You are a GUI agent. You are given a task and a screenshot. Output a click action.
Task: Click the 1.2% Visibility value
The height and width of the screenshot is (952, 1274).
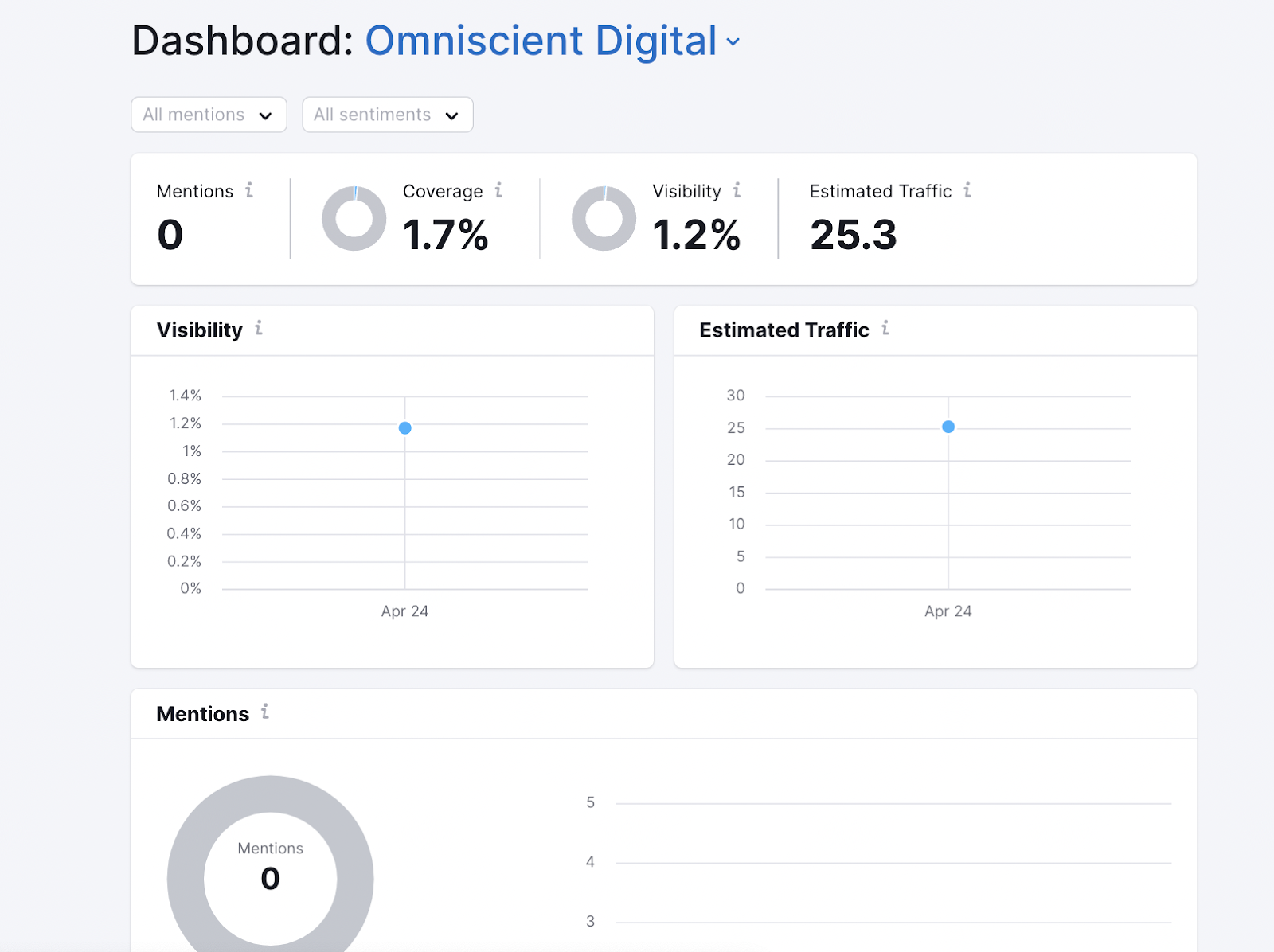(696, 235)
